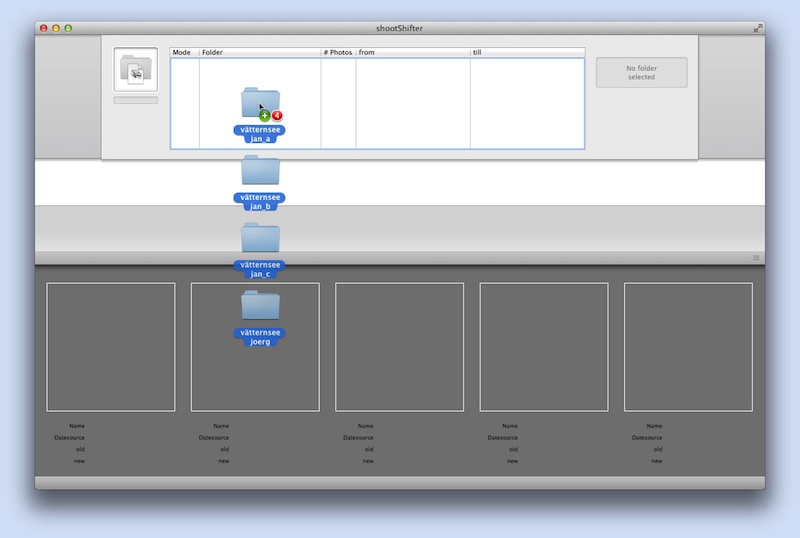The height and width of the screenshot is (538, 800).
Task: Click the red 4 count badge
Action: [277, 116]
